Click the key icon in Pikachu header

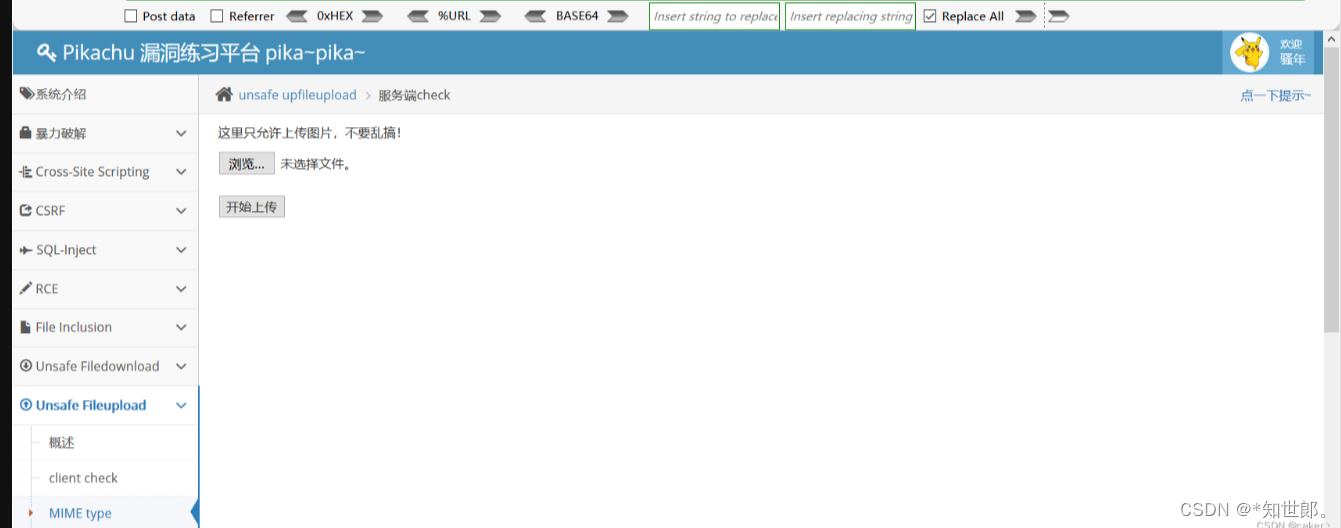tap(46, 52)
